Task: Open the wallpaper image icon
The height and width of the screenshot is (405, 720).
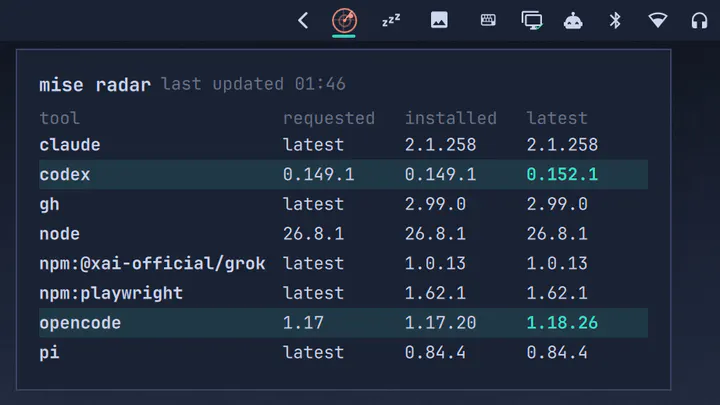Action: coord(439,20)
